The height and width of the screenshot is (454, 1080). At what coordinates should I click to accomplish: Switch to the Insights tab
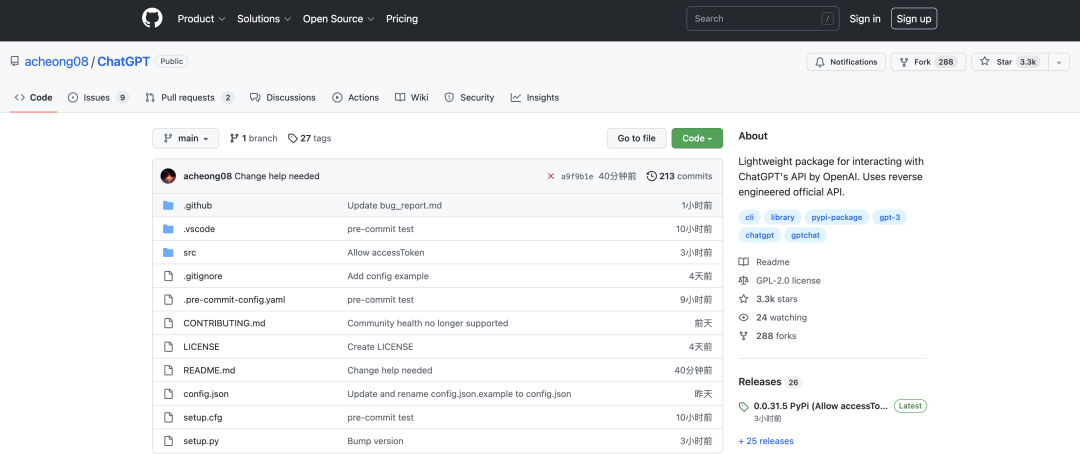click(534, 98)
